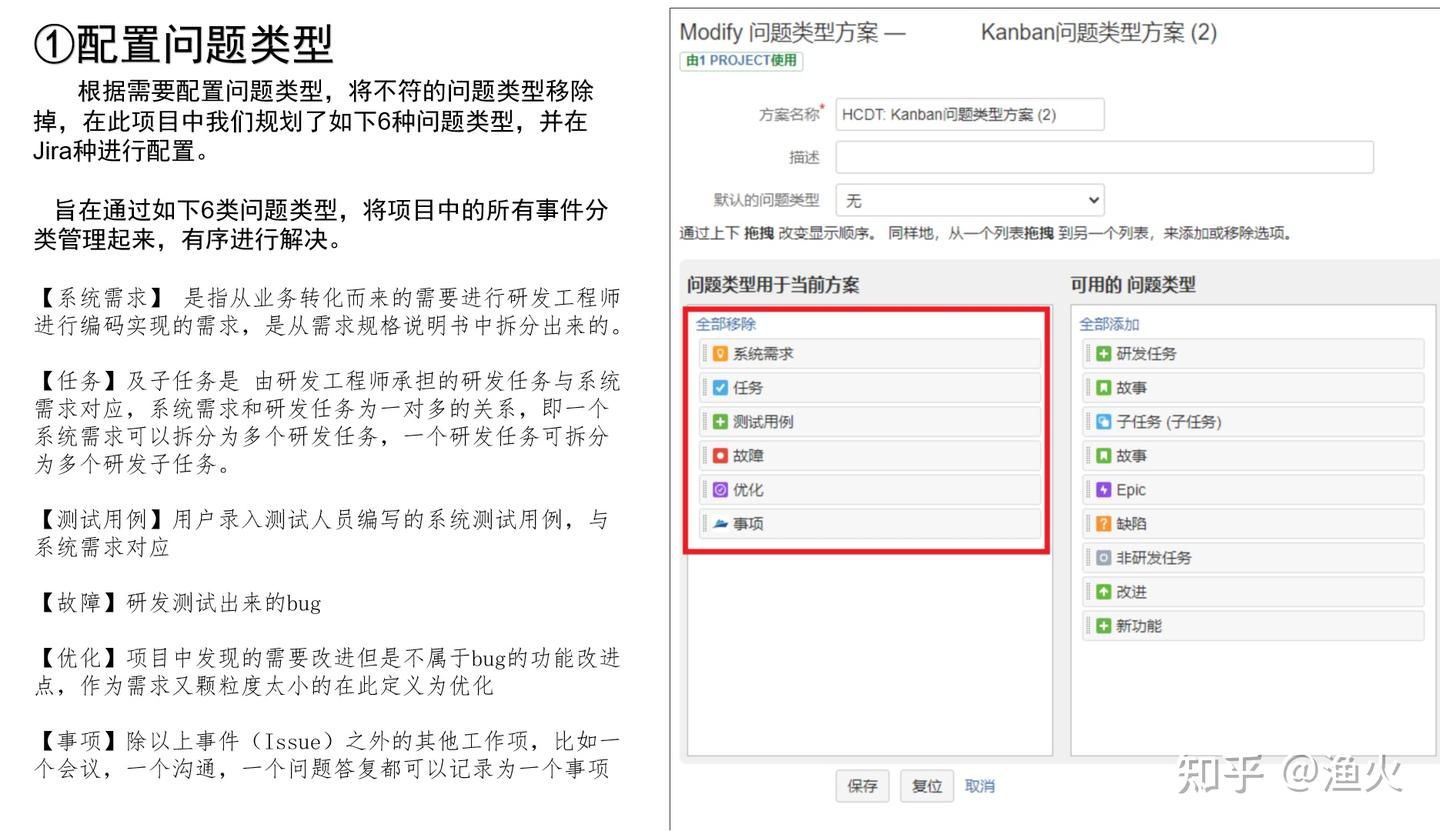Click into the 描述 input field
This screenshot has height=831, width=1440.
pos(1104,157)
